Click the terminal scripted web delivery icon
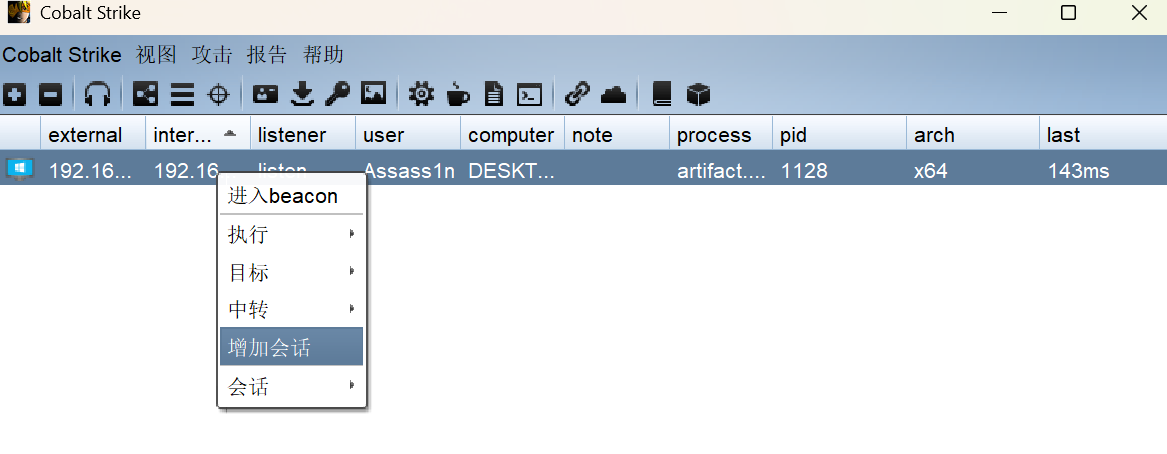Image resolution: width=1167 pixels, height=454 pixels. pos(530,95)
